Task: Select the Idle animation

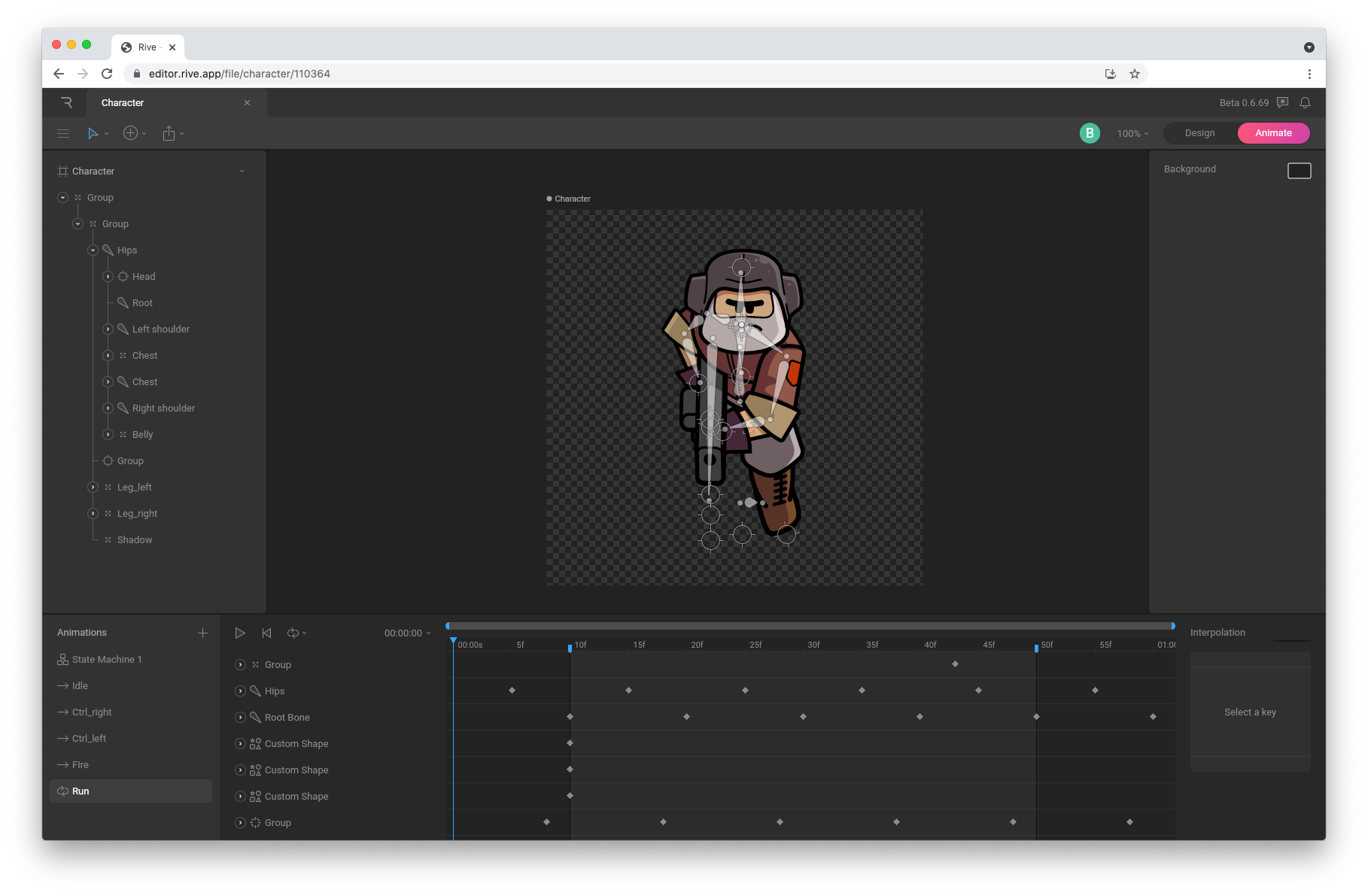Action: tap(78, 685)
